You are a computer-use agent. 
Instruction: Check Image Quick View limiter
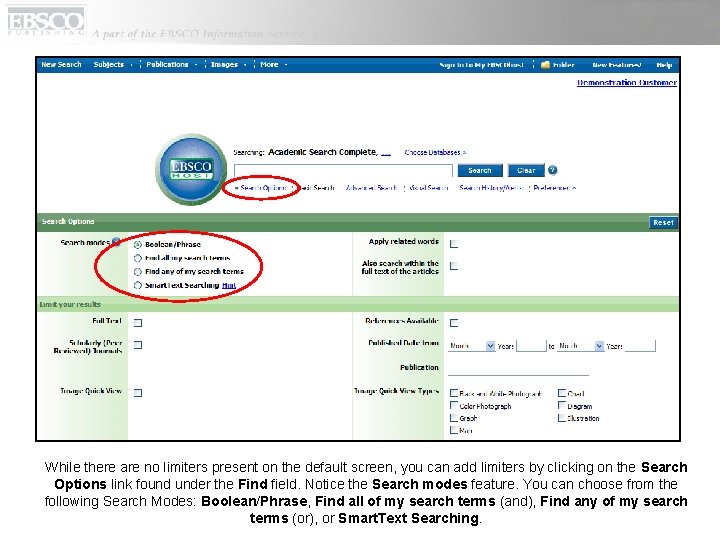pos(138,393)
